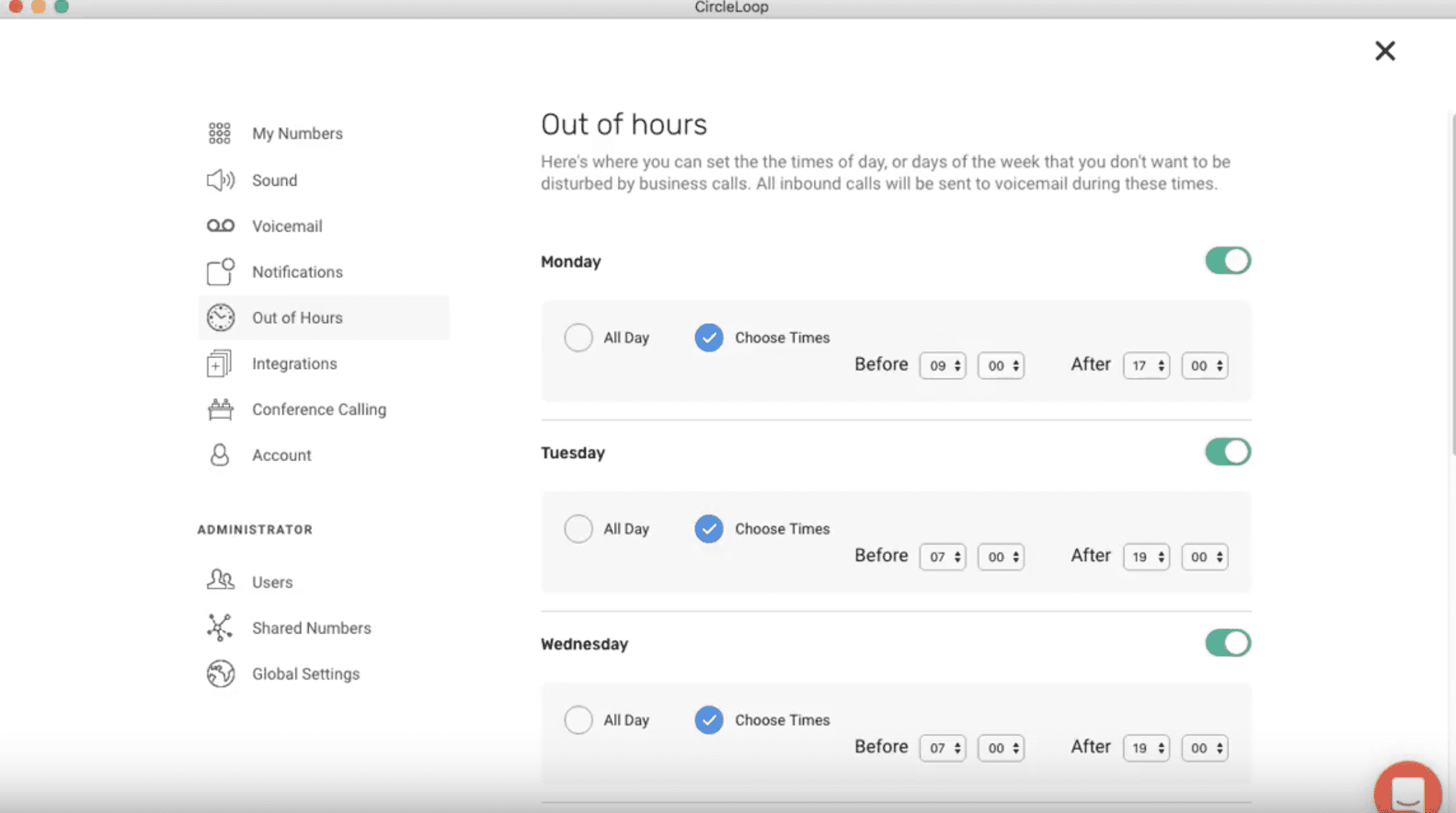Open Monday's Before hour dropdown

pos(943,366)
